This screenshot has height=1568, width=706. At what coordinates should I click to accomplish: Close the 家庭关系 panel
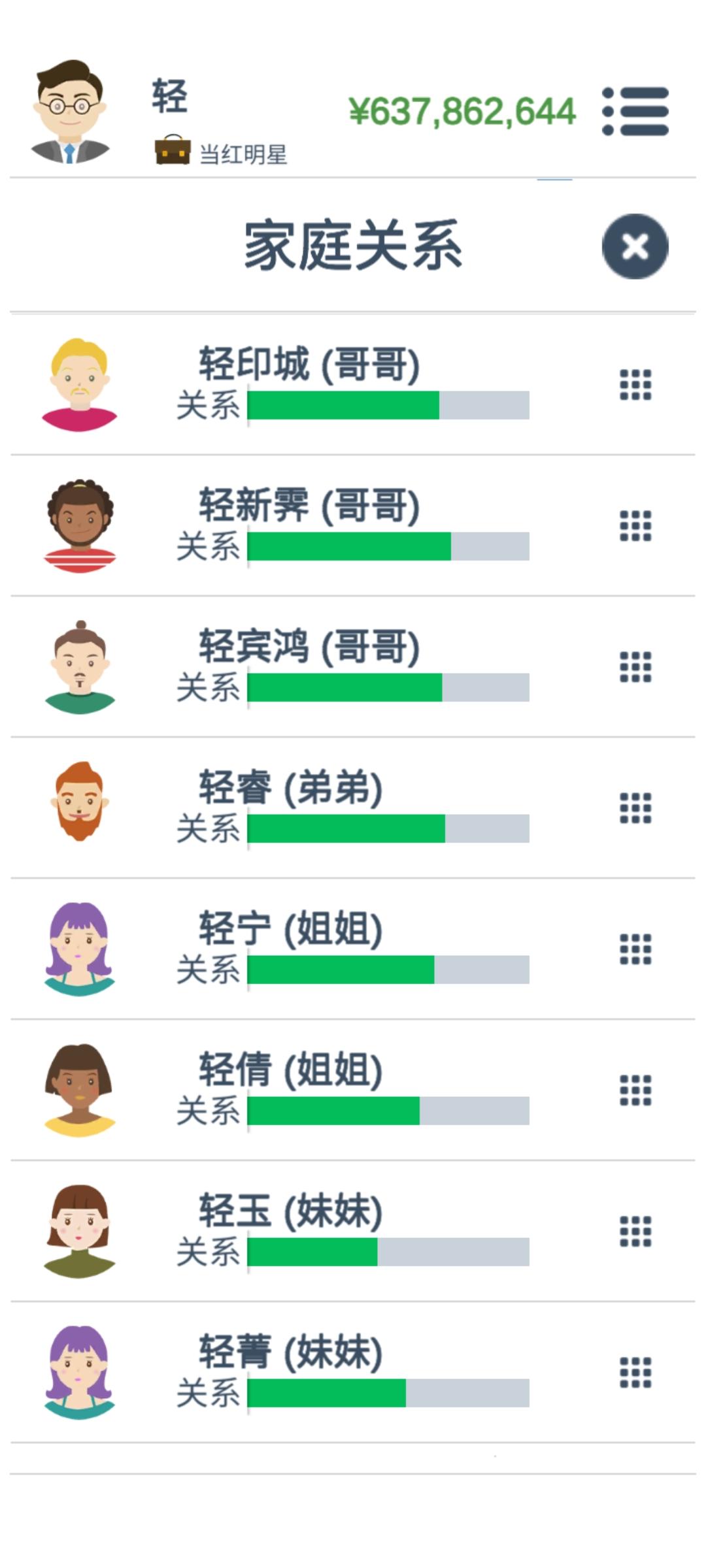click(635, 246)
